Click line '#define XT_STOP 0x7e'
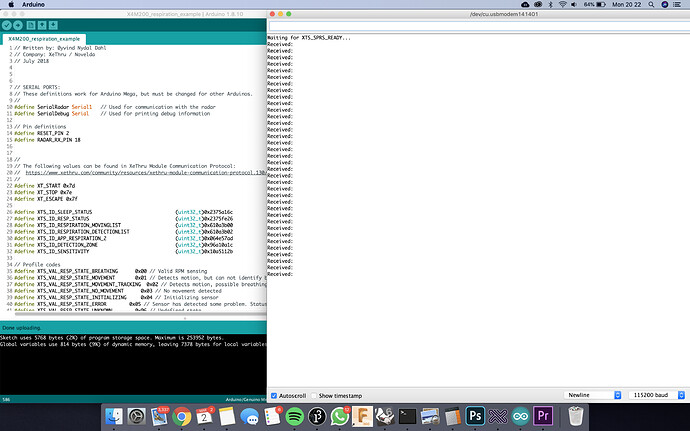The width and height of the screenshot is (690, 431). pyautogui.click(x=43, y=192)
